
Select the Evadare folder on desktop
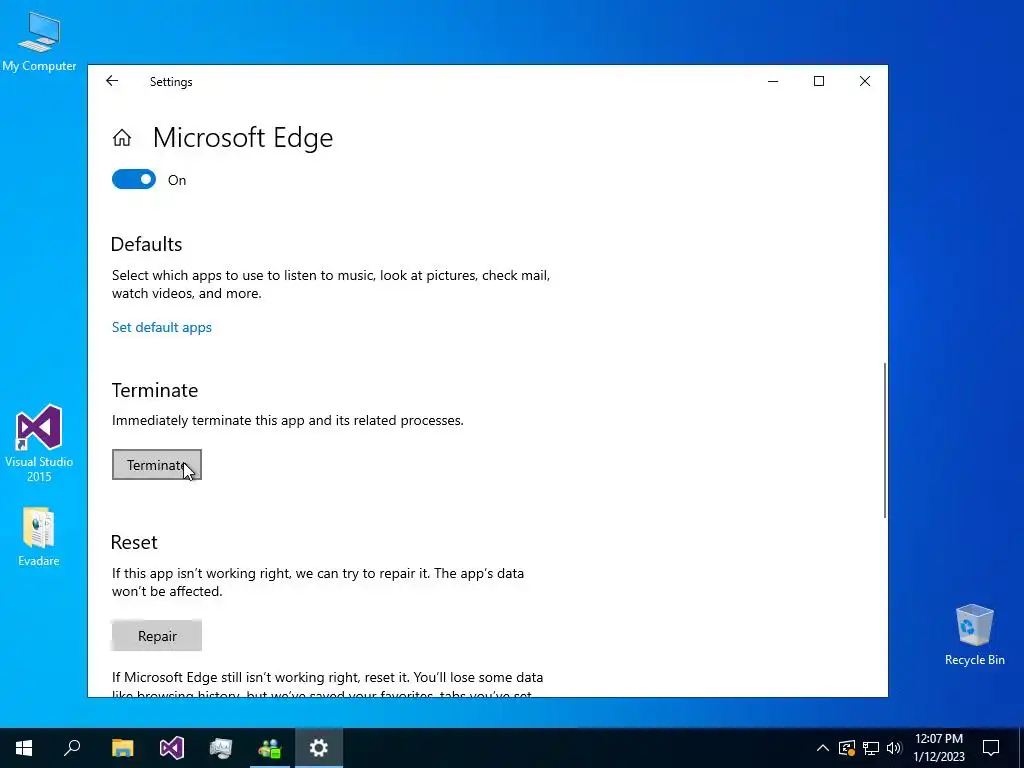pos(39,537)
